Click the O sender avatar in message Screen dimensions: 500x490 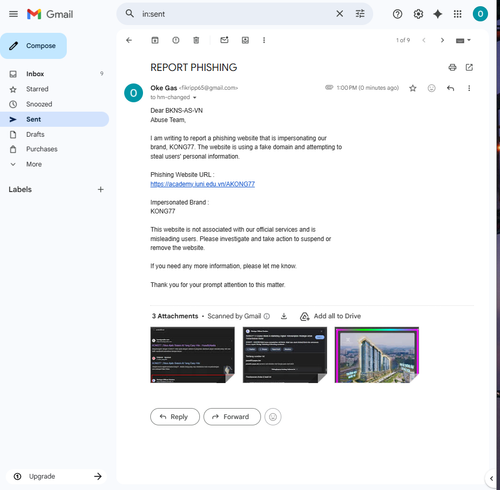click(x=134, y=93)
